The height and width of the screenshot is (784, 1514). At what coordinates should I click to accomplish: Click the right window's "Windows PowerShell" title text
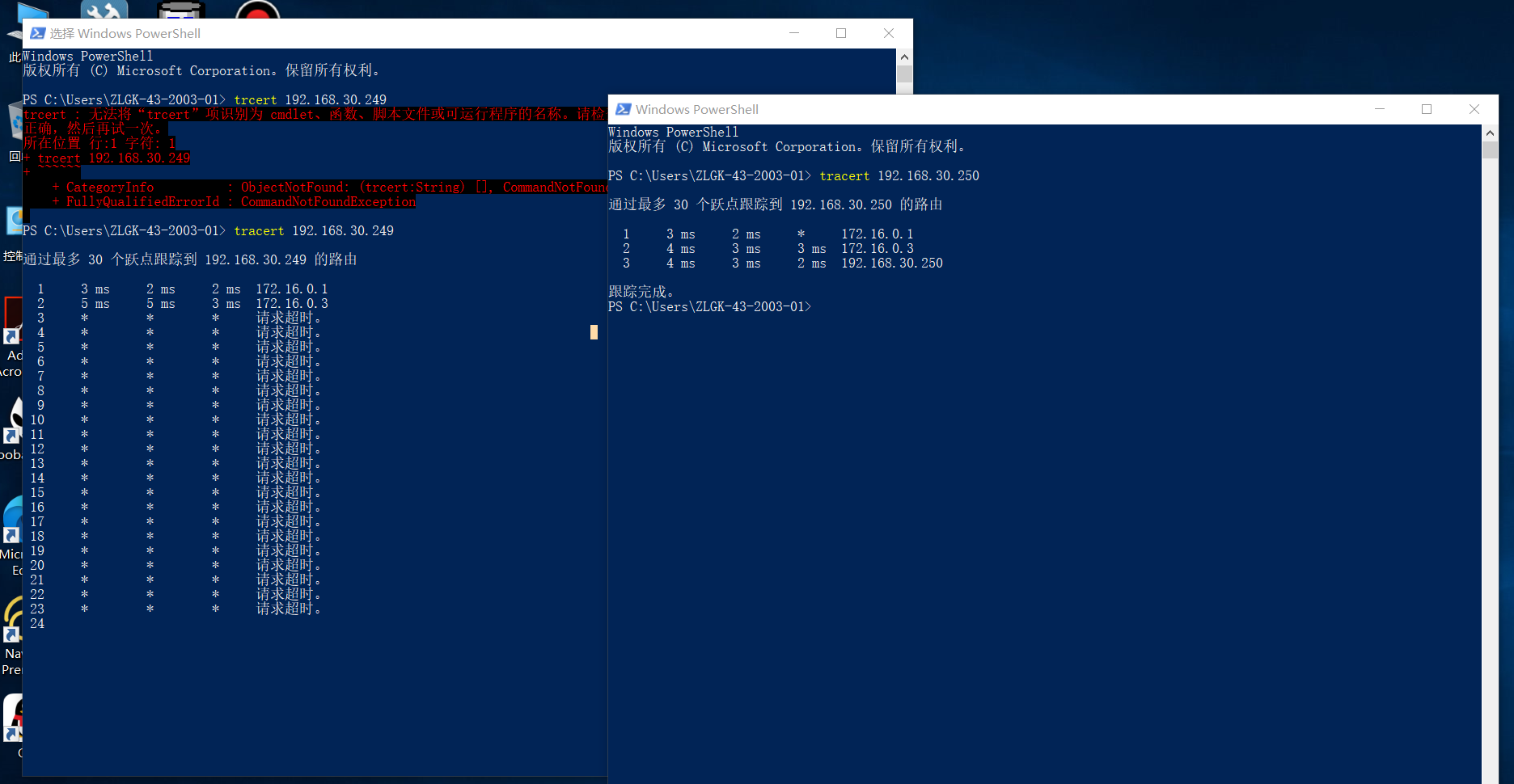697,109
